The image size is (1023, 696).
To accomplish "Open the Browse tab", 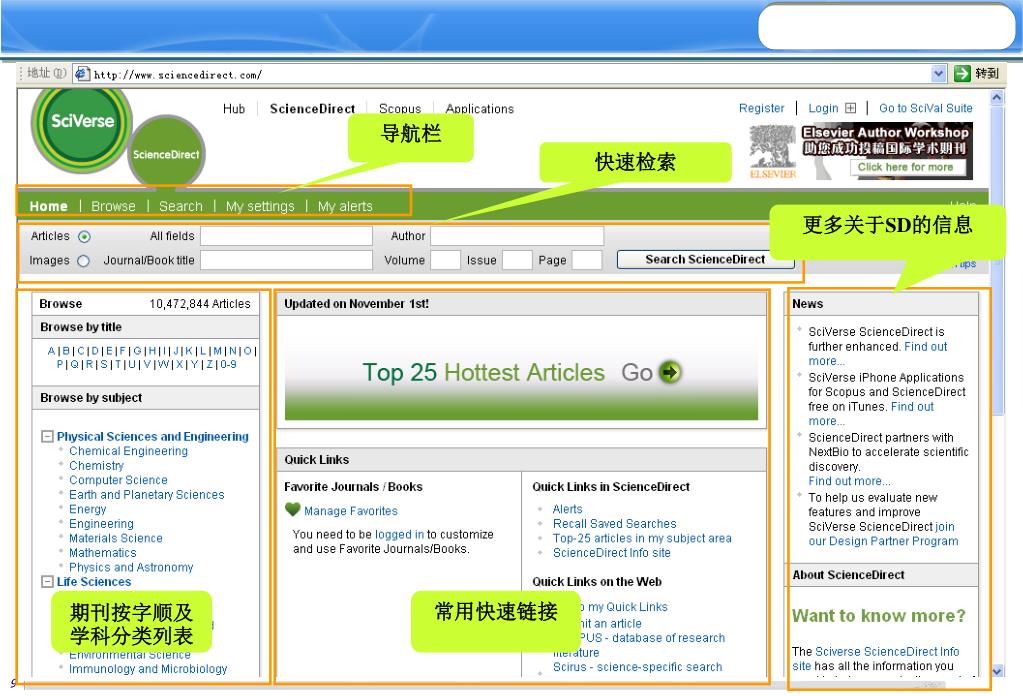I will click(114, 206).
